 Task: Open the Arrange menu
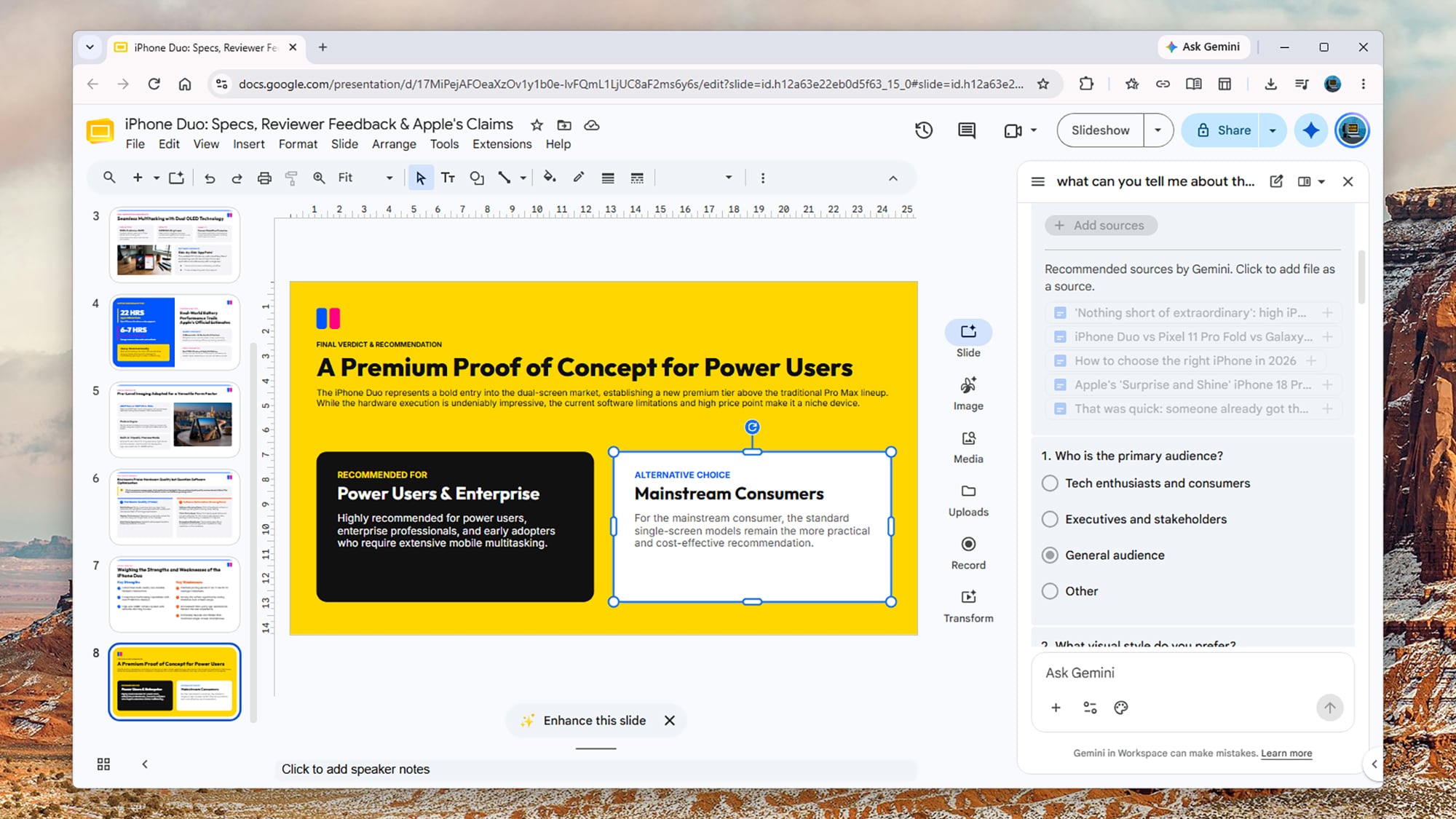click(394, 144)
